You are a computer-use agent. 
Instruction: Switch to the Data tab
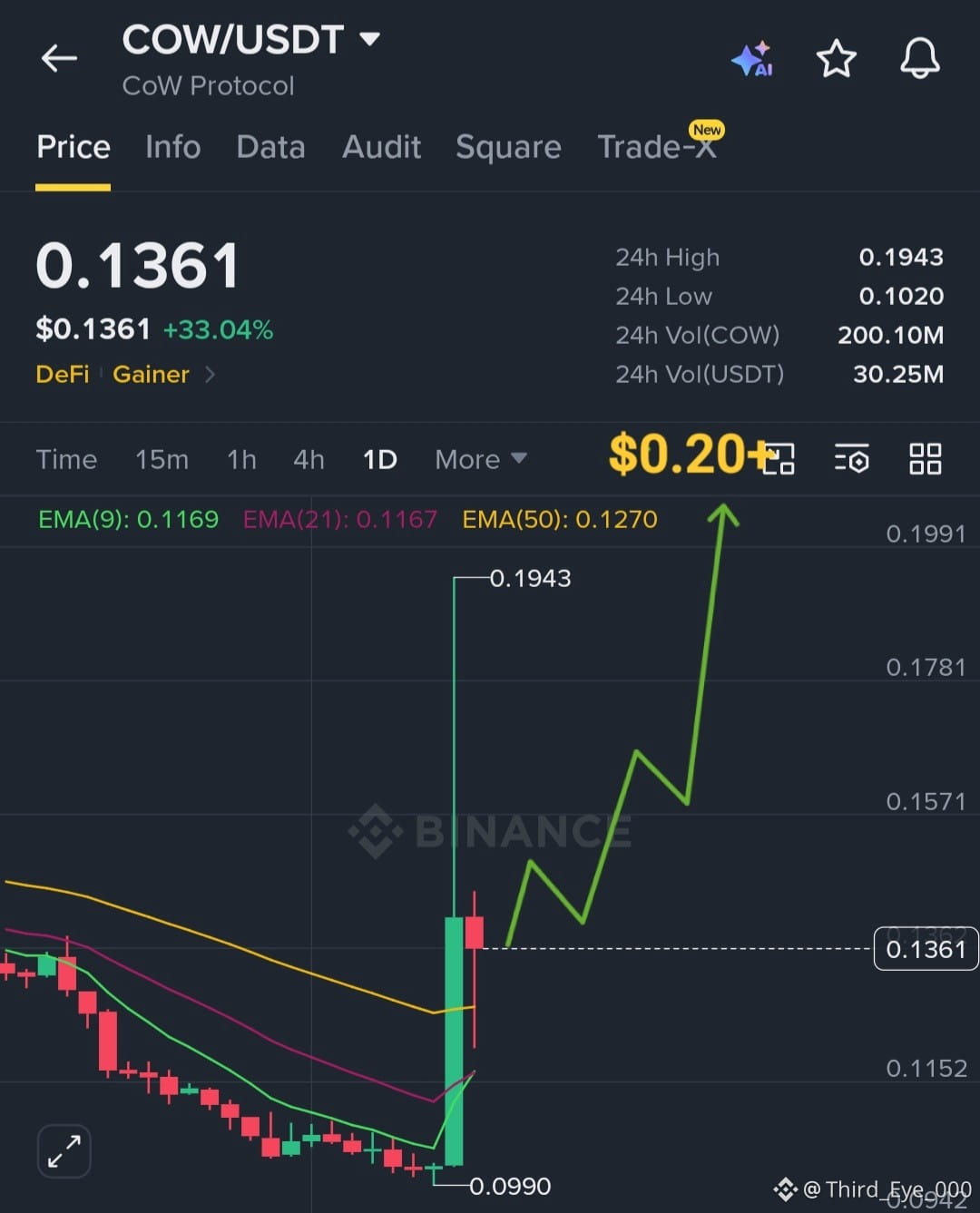click(270, 147)
